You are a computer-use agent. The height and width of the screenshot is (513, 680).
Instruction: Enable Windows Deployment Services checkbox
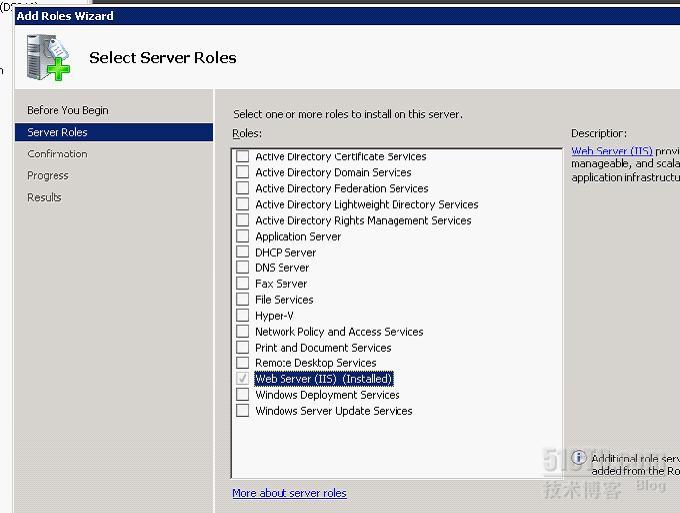(242, 395)
